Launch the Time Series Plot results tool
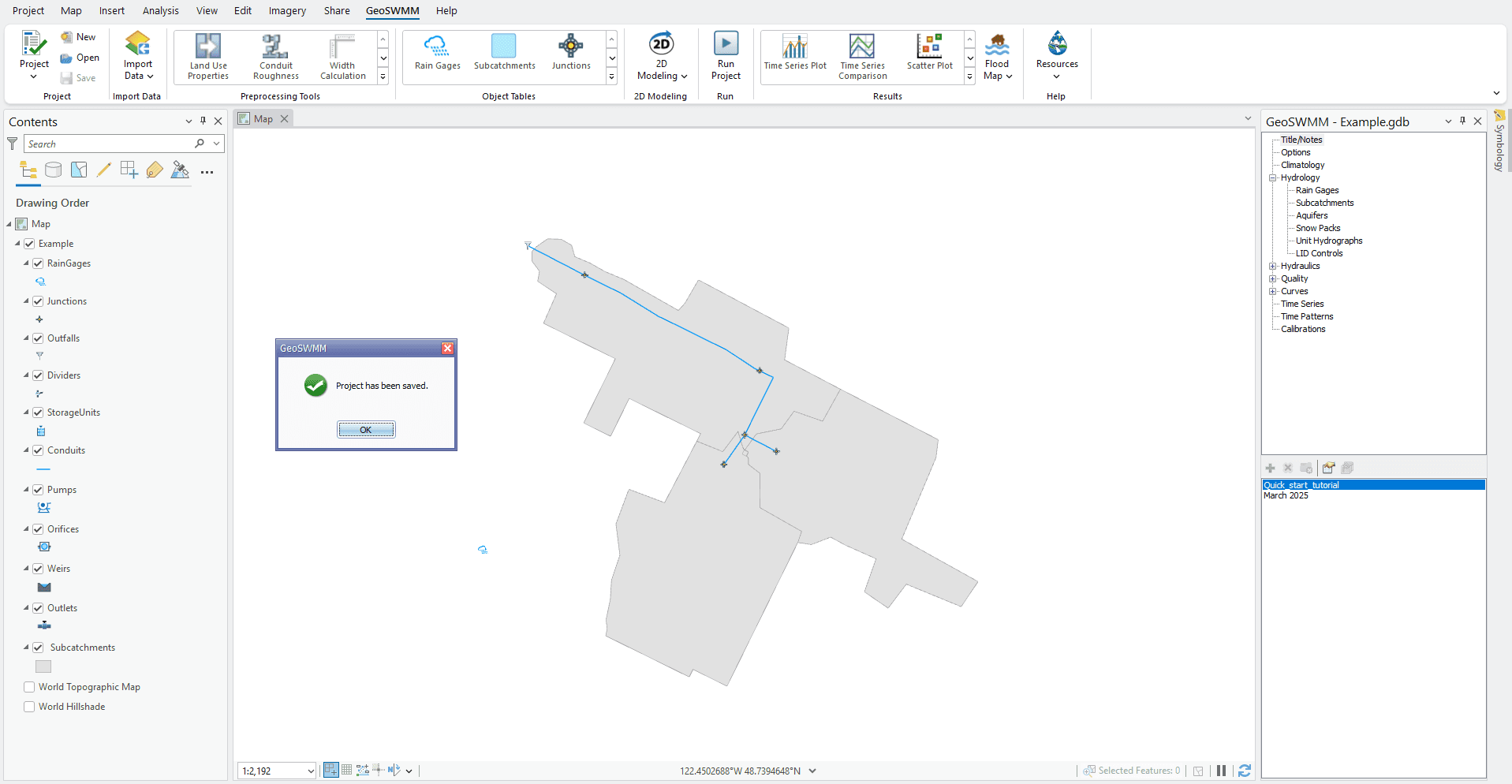This screenshot has height=784, width=1512. tap(794, 55)
